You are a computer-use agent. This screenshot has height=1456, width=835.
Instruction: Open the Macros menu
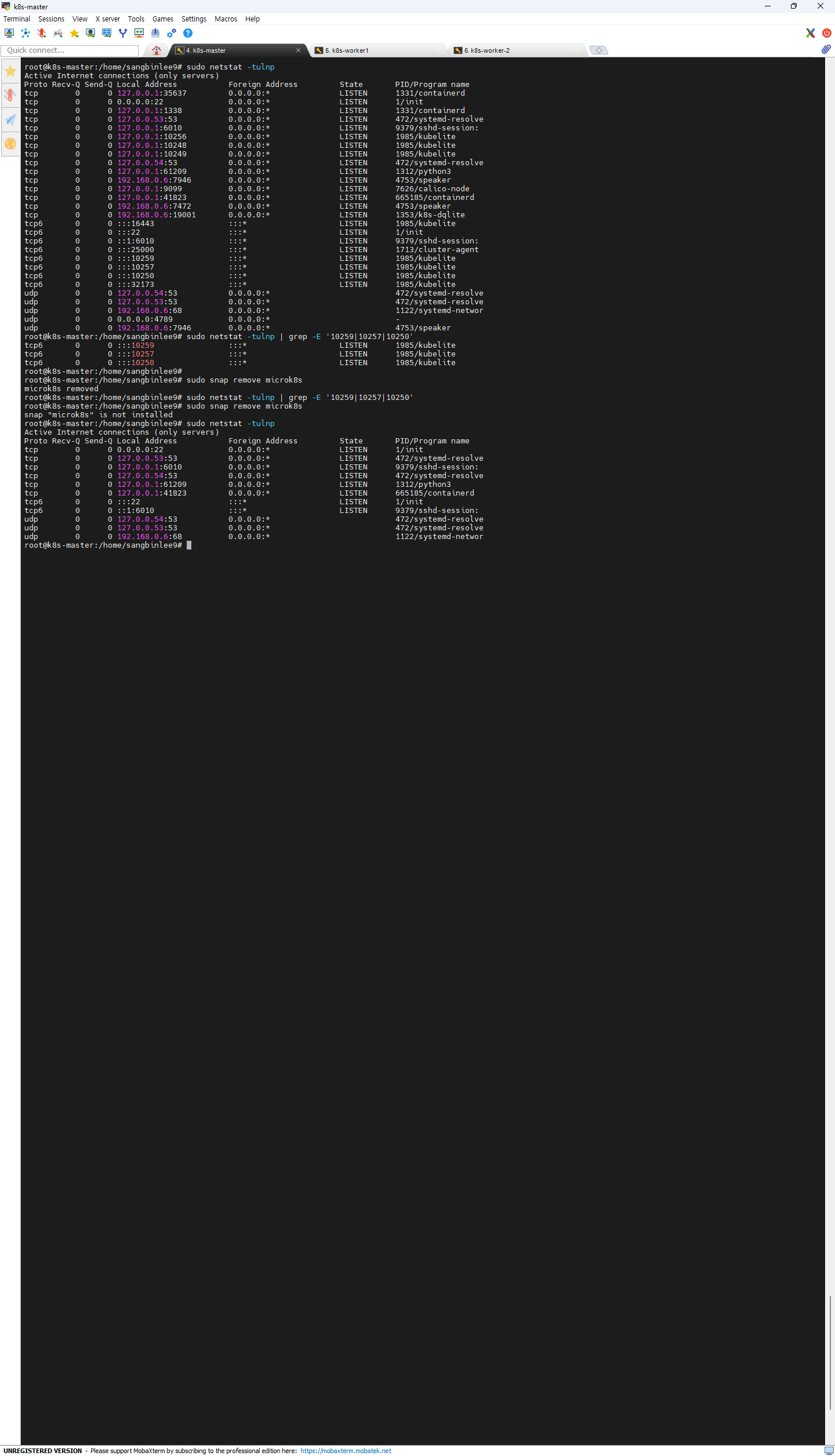click(226, 19)
